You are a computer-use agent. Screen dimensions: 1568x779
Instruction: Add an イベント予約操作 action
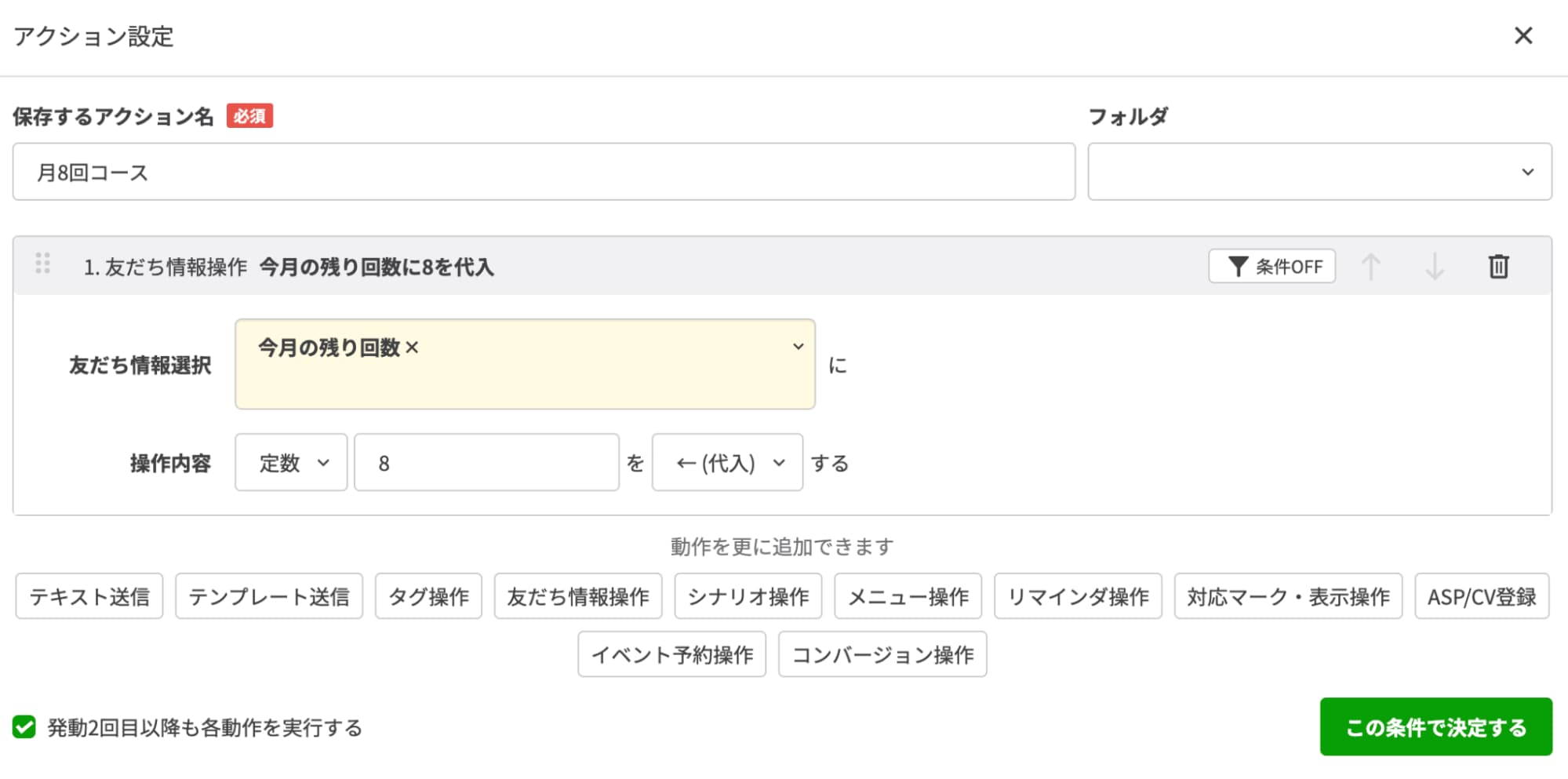[x=671, y=653]
